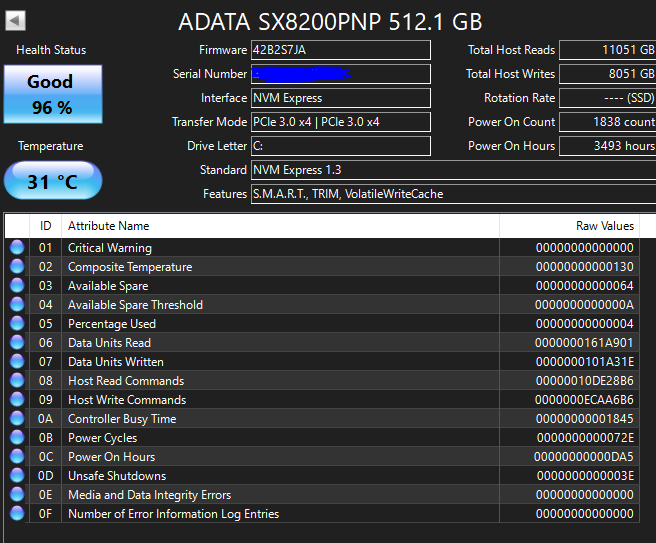Screen dimensions: 656x543
Task: Select the Percentage Used attribute name
Action: (x=112, y=324)
